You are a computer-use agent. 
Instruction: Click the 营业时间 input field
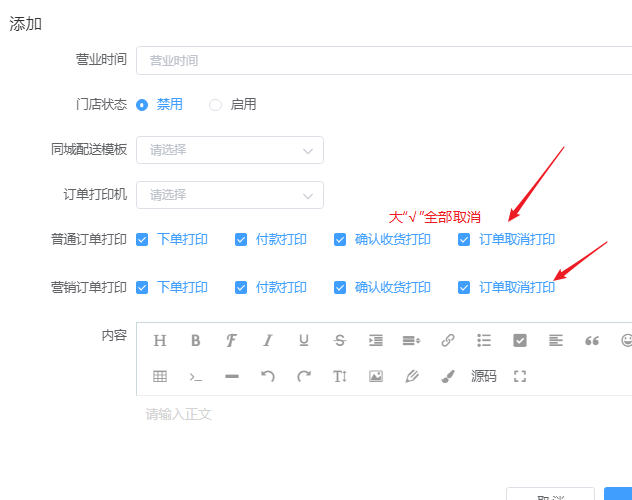coord(384,60)
